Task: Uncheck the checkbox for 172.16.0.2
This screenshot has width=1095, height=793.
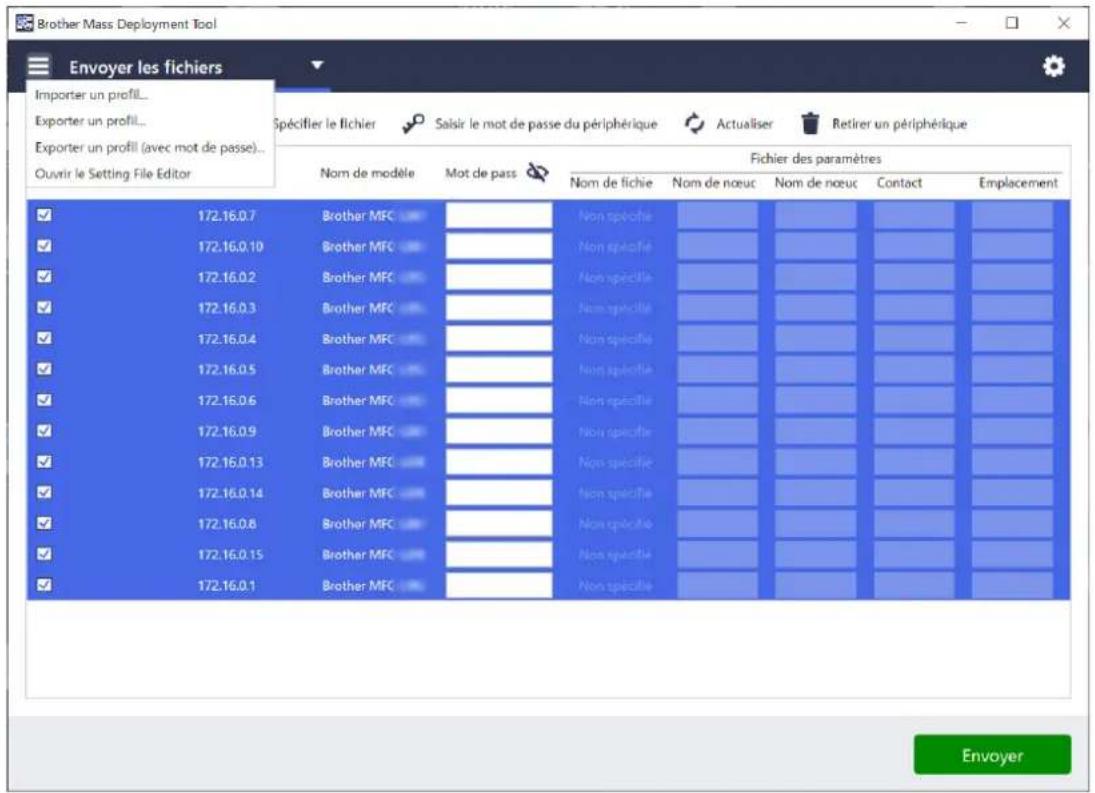Action: pyautogui.click(x=44, y=276)
